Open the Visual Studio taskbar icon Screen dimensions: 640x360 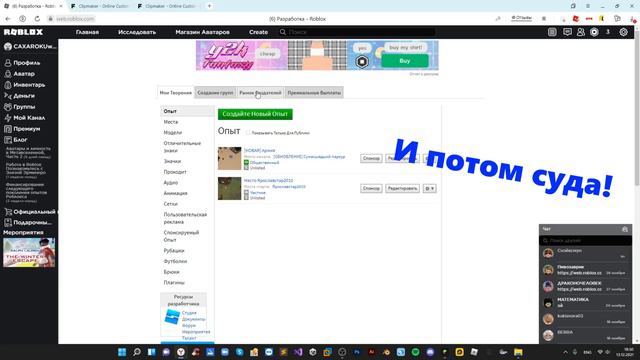coord(298,352)
